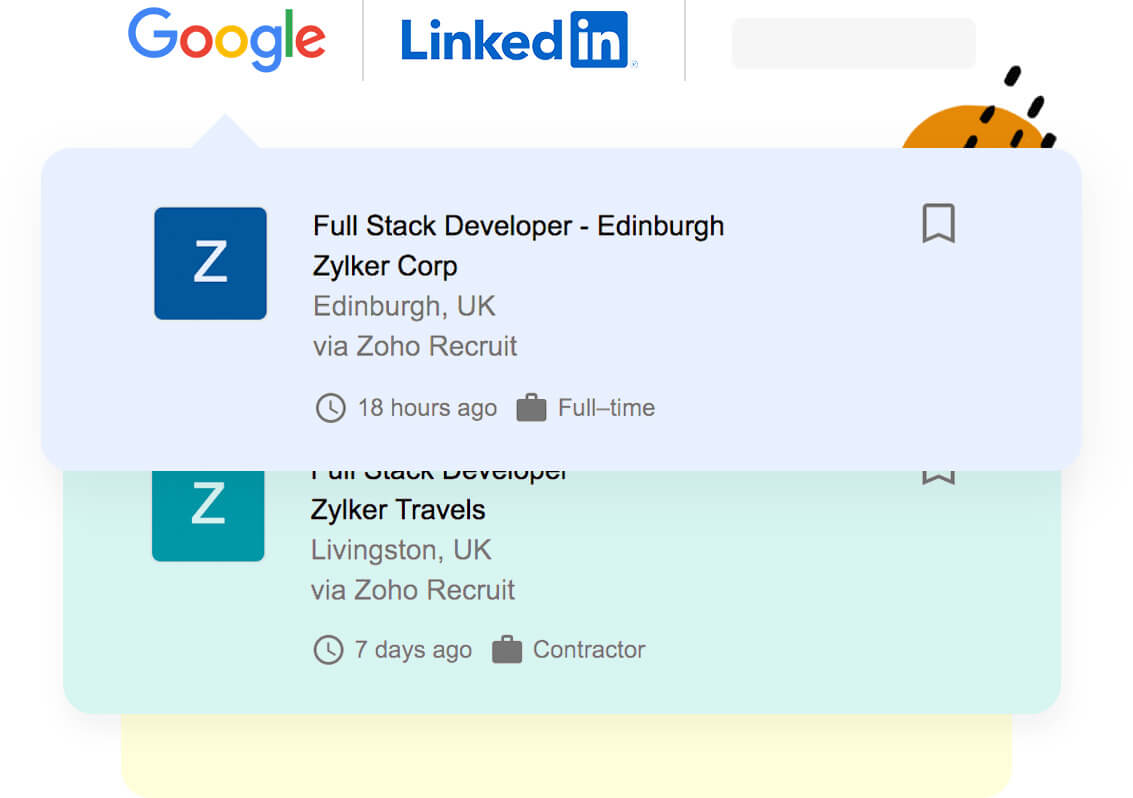The height and width of the screenshot is (798, 1133).
Task: Click the clock icon beside 18 hours ago
Action: [330, 408]
